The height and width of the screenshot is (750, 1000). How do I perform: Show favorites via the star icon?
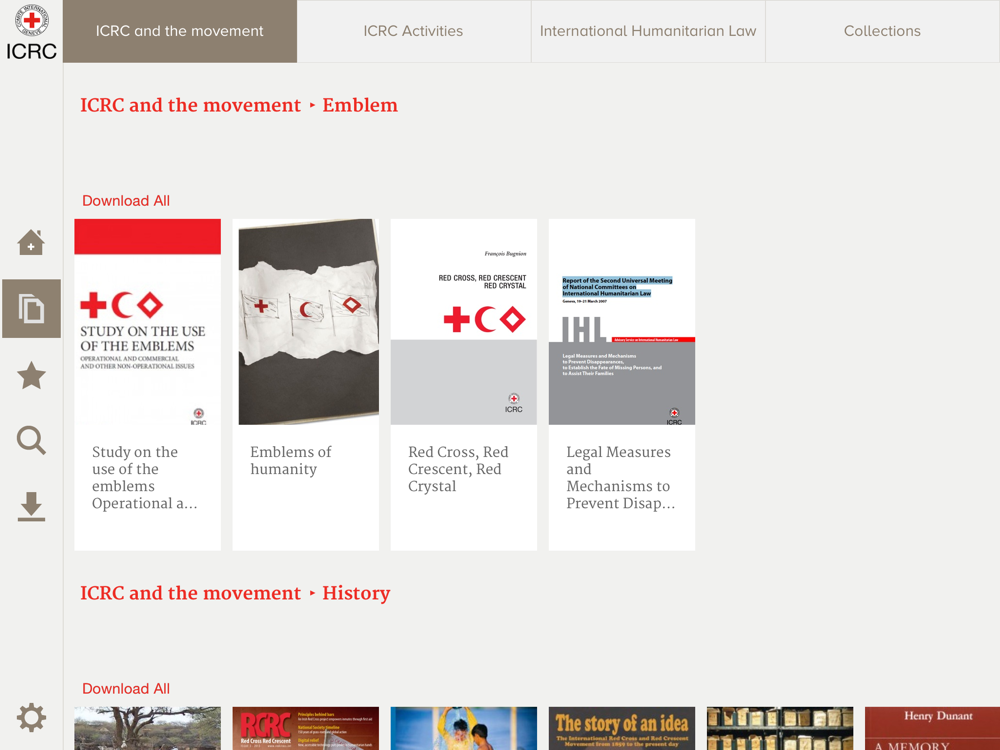point(31,375)
